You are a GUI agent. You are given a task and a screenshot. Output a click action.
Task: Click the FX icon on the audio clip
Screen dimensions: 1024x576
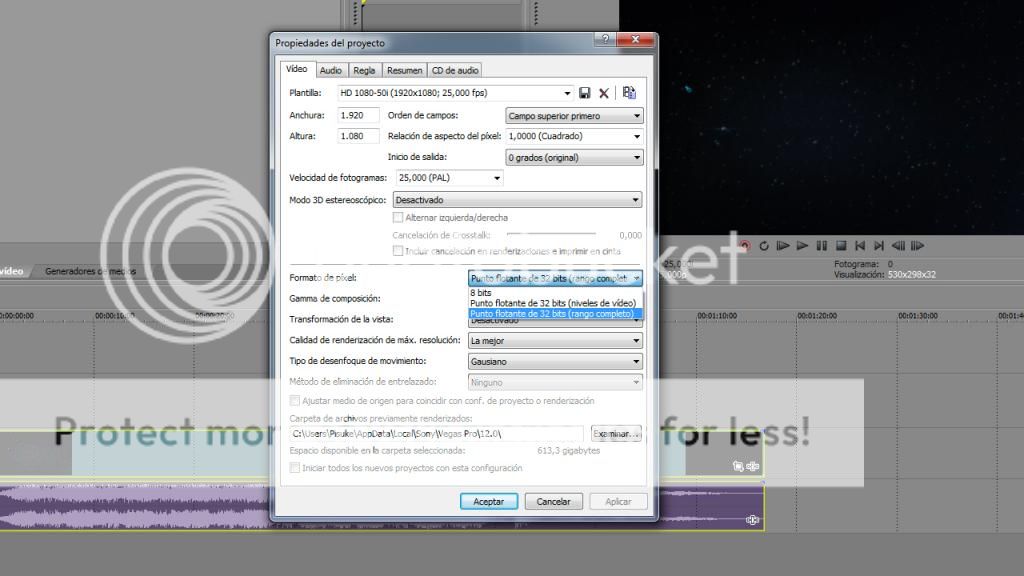[x=752, y=520]
